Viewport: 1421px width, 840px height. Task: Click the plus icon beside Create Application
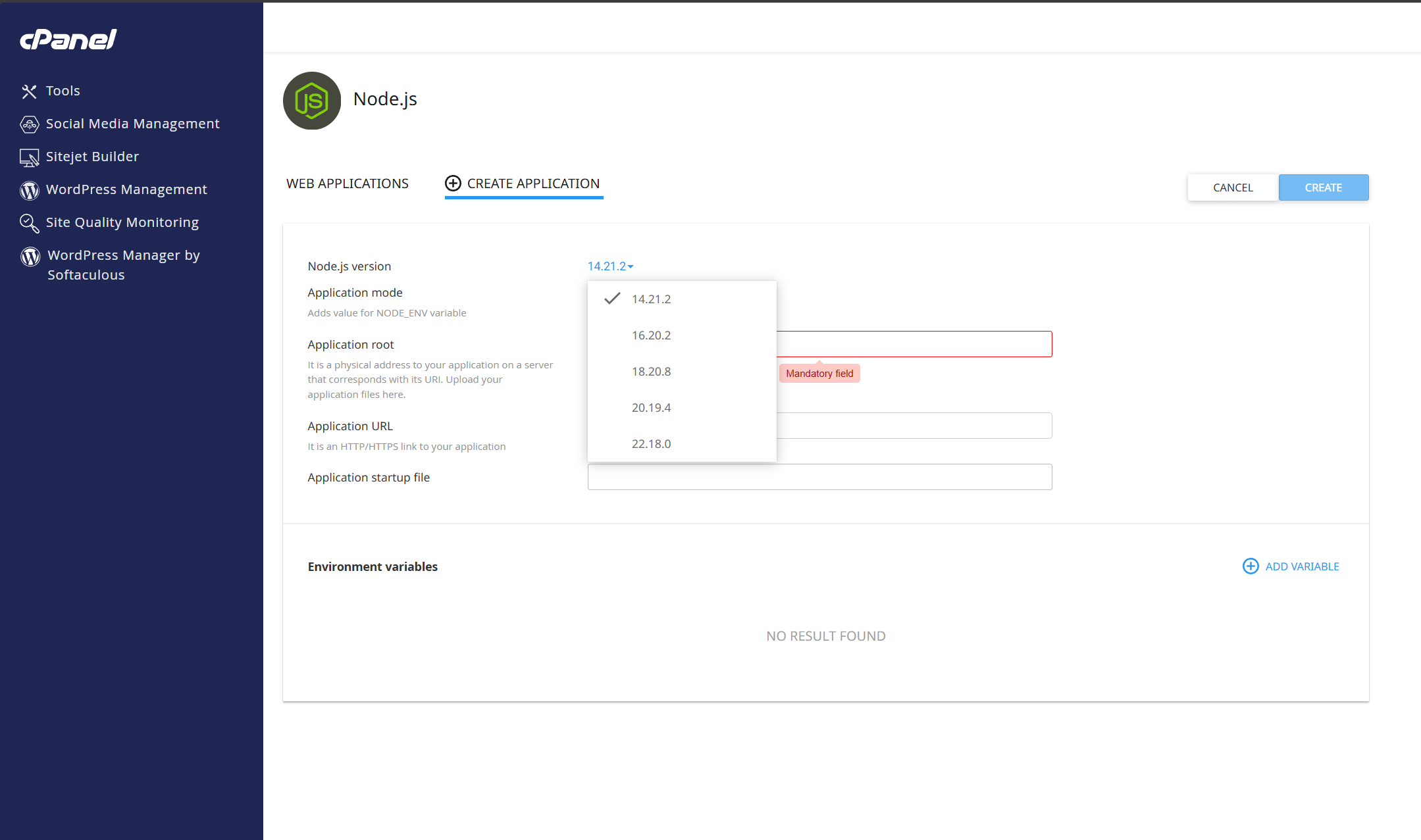point(452,184)
